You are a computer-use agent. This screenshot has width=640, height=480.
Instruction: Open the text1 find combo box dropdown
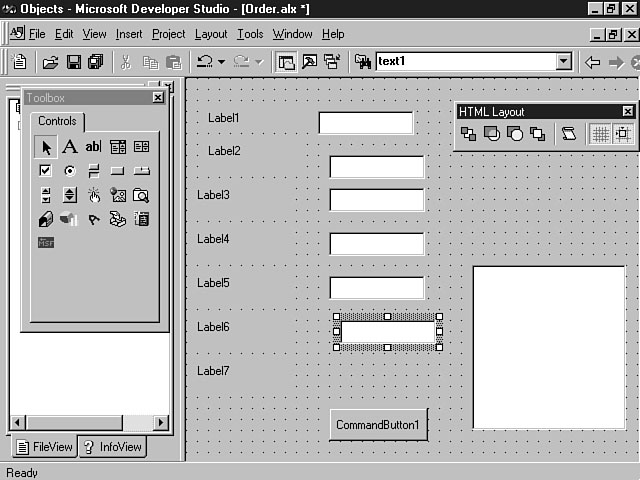click(564, 62)
